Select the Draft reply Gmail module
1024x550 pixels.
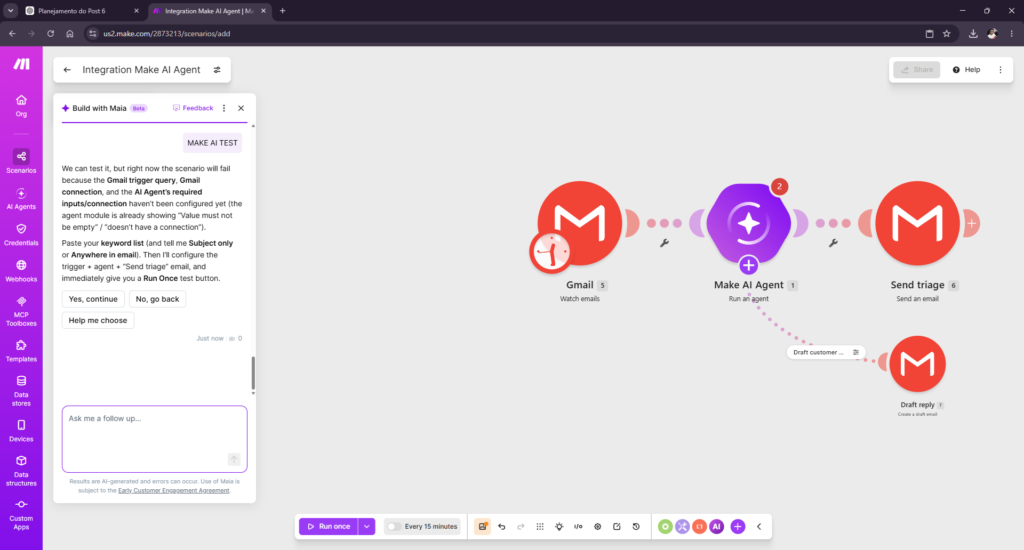tap(918, 364)
